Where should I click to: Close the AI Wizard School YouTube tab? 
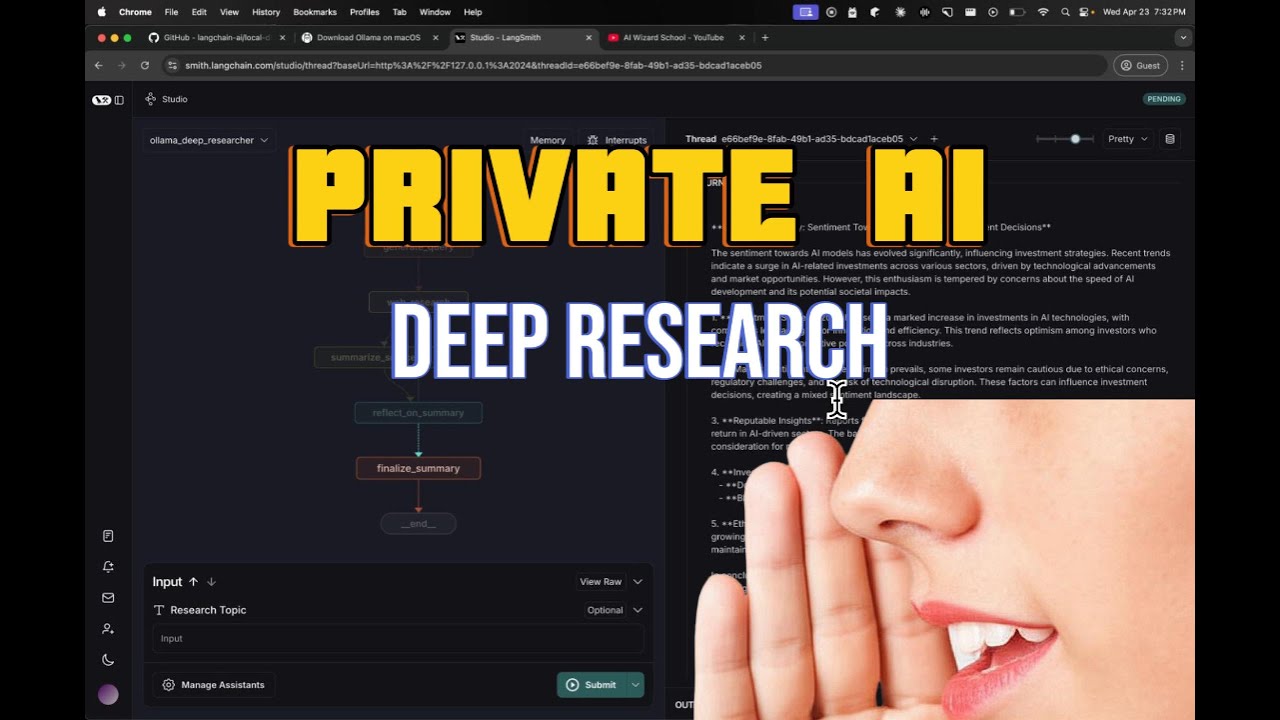742,37
